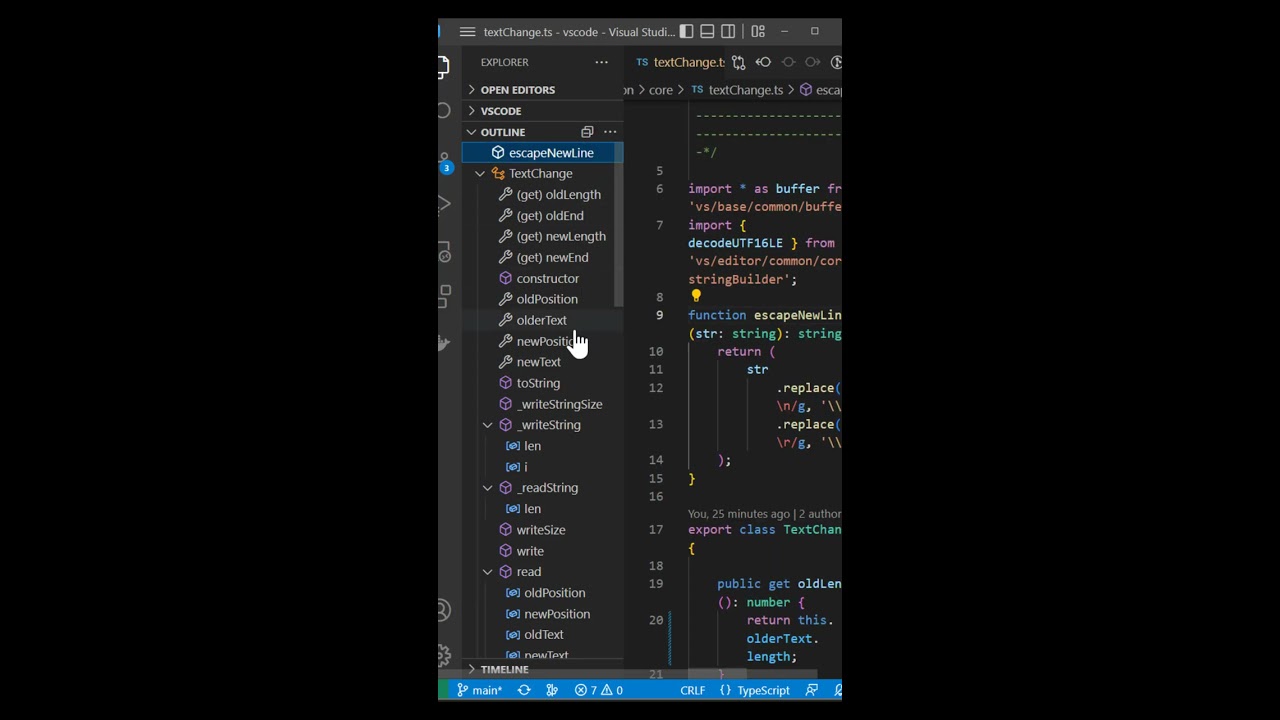Open Source Control view with badge
The height and width of the screenshot is (720, 1280).
[x=445, y=161]
